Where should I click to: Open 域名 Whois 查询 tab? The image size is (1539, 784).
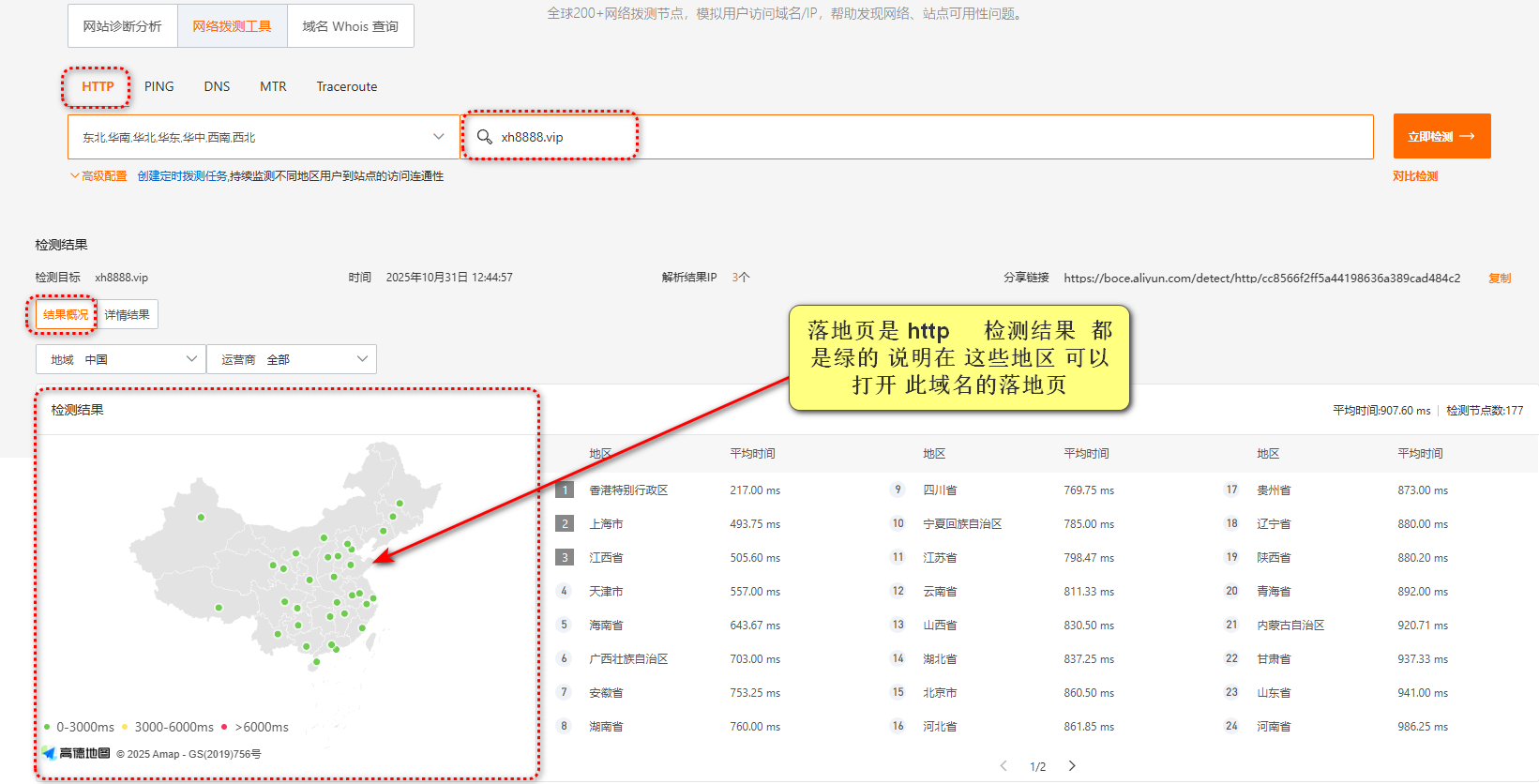[351, 26]
